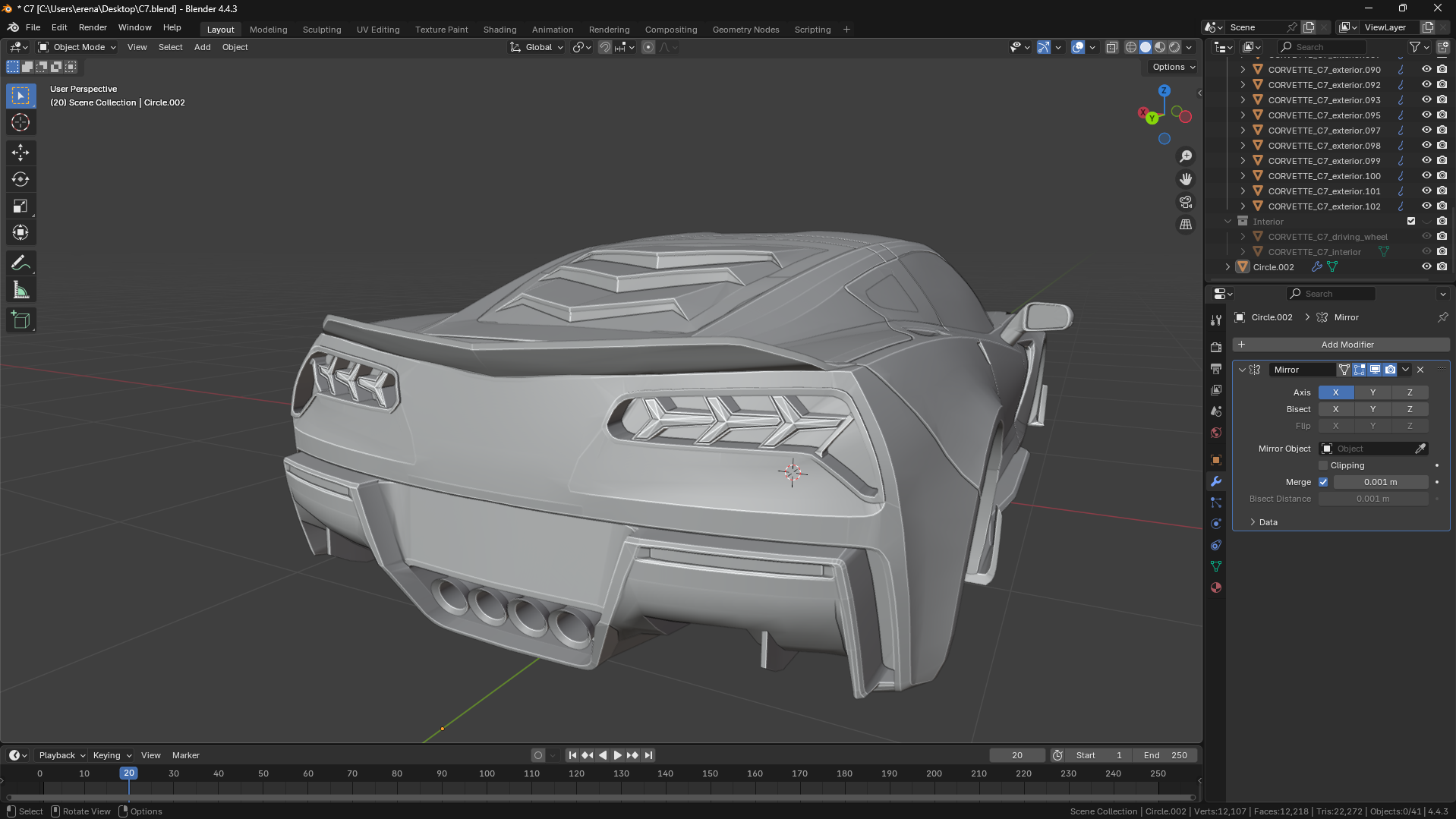Click the current frame field showing 20
The image size is (1456, 819).
[x=1017, y=755]
